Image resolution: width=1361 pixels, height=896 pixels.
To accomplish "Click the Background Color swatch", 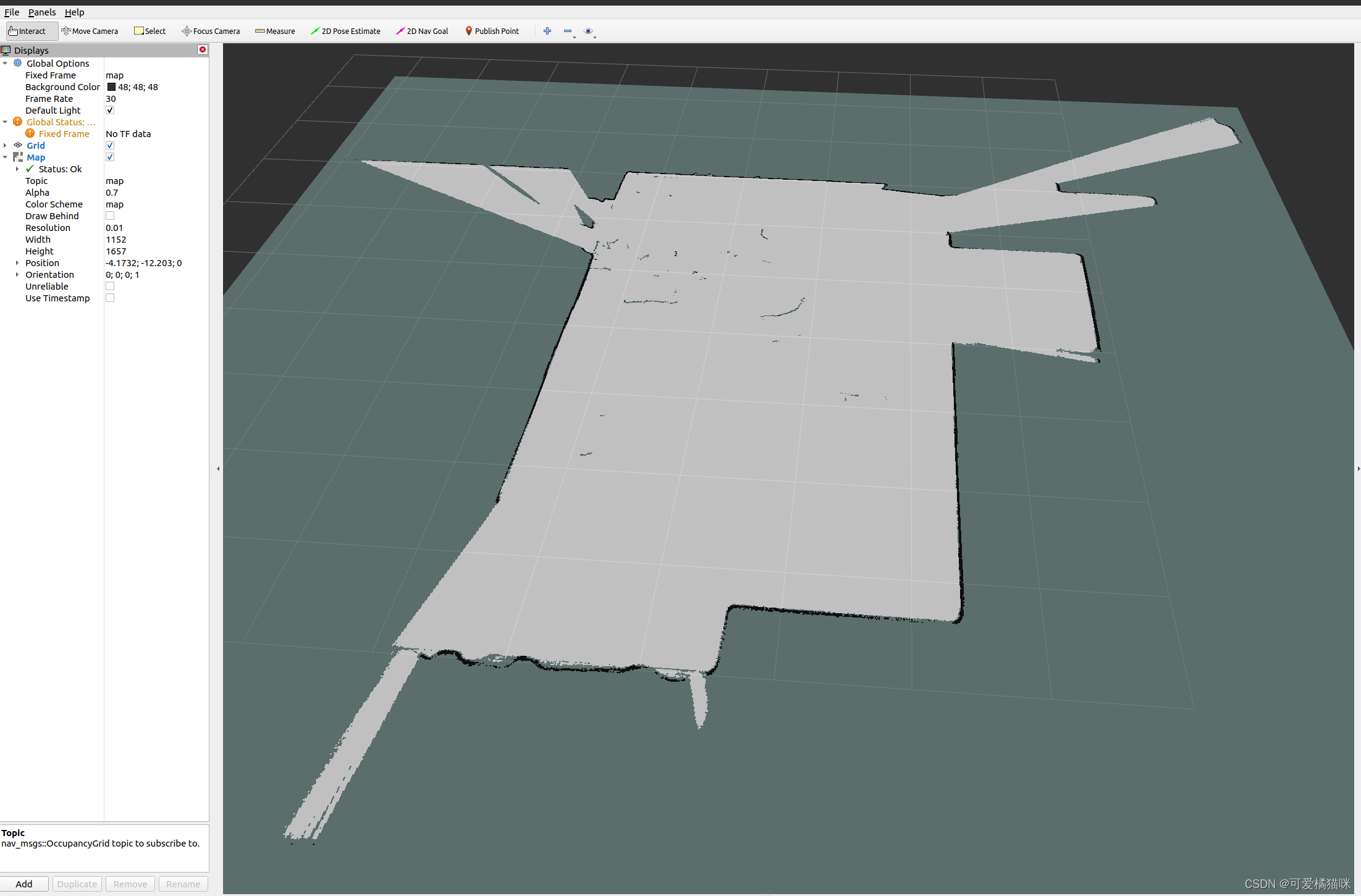I will [111, 87].
